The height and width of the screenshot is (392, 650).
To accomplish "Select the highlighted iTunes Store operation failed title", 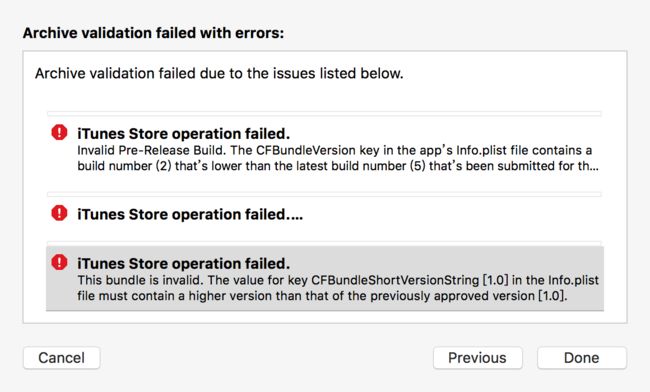I will click(183, 264).
